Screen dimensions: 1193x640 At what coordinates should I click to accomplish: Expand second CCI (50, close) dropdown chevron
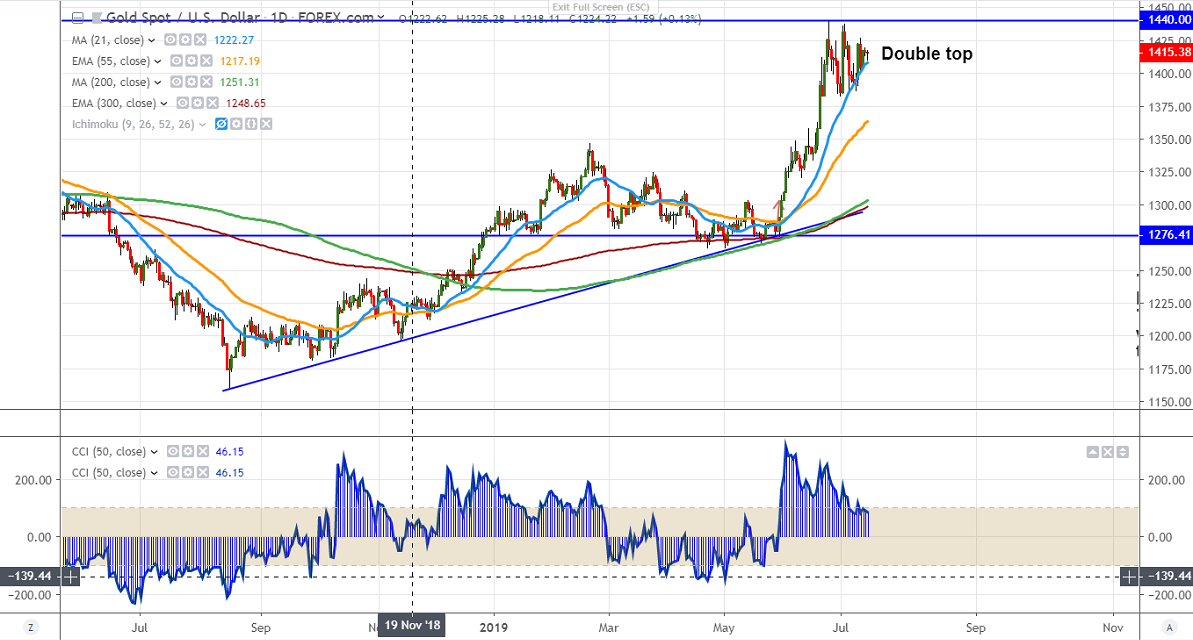[154, 473]
